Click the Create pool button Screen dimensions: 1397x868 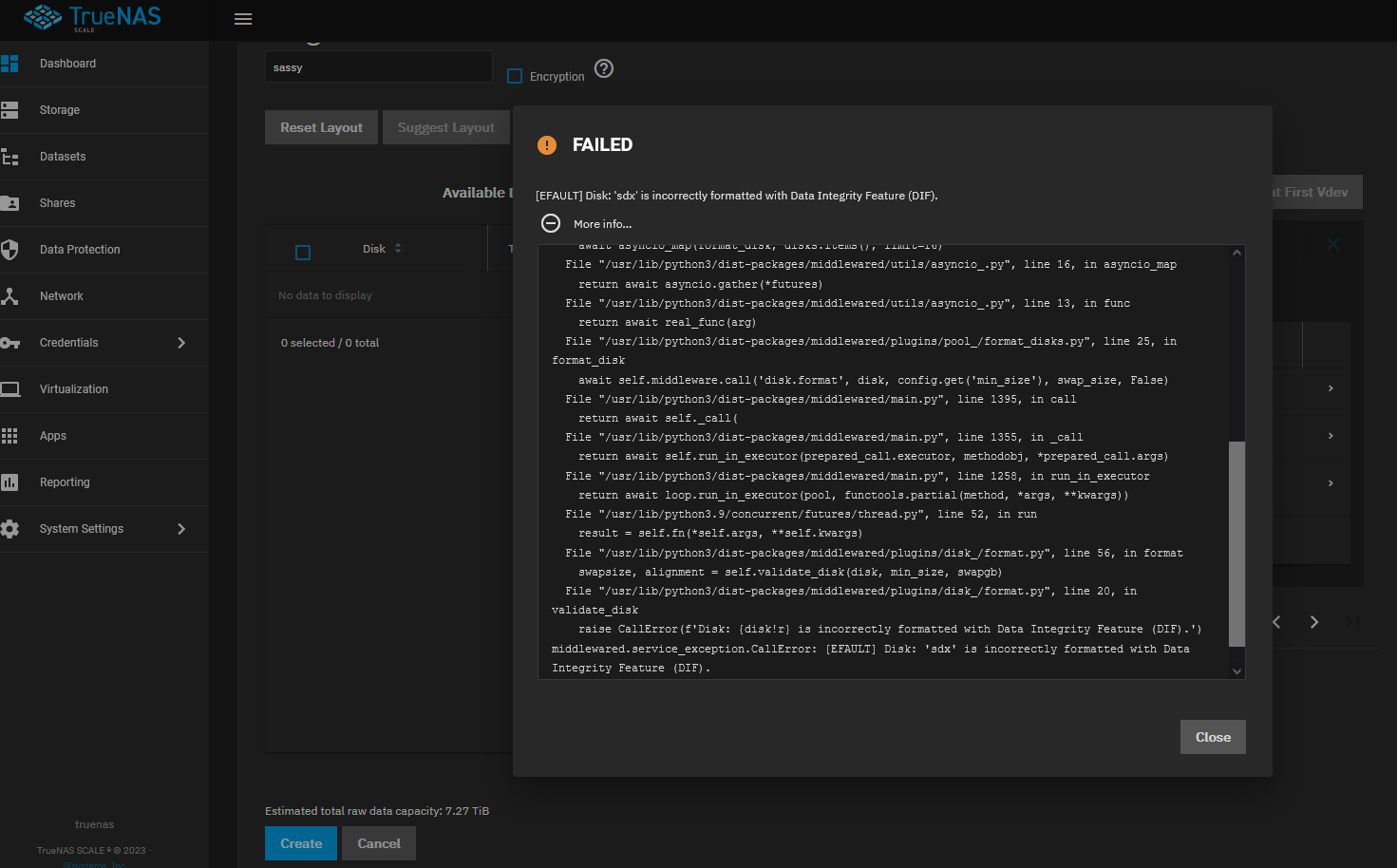pos(301,843)
